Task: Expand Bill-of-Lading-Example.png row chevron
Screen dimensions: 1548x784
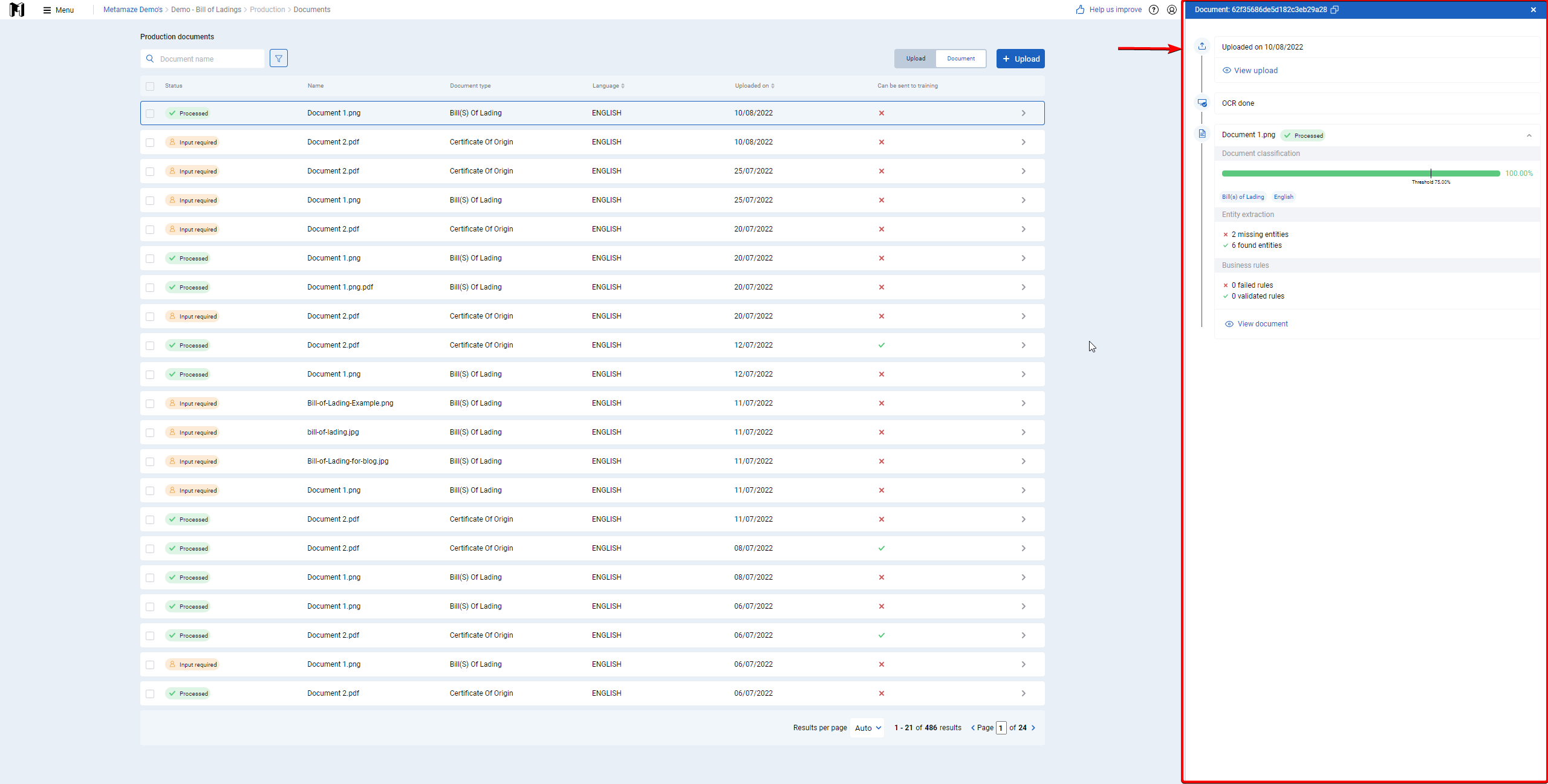Action: pyautogui.click(x=1024, y=403)
